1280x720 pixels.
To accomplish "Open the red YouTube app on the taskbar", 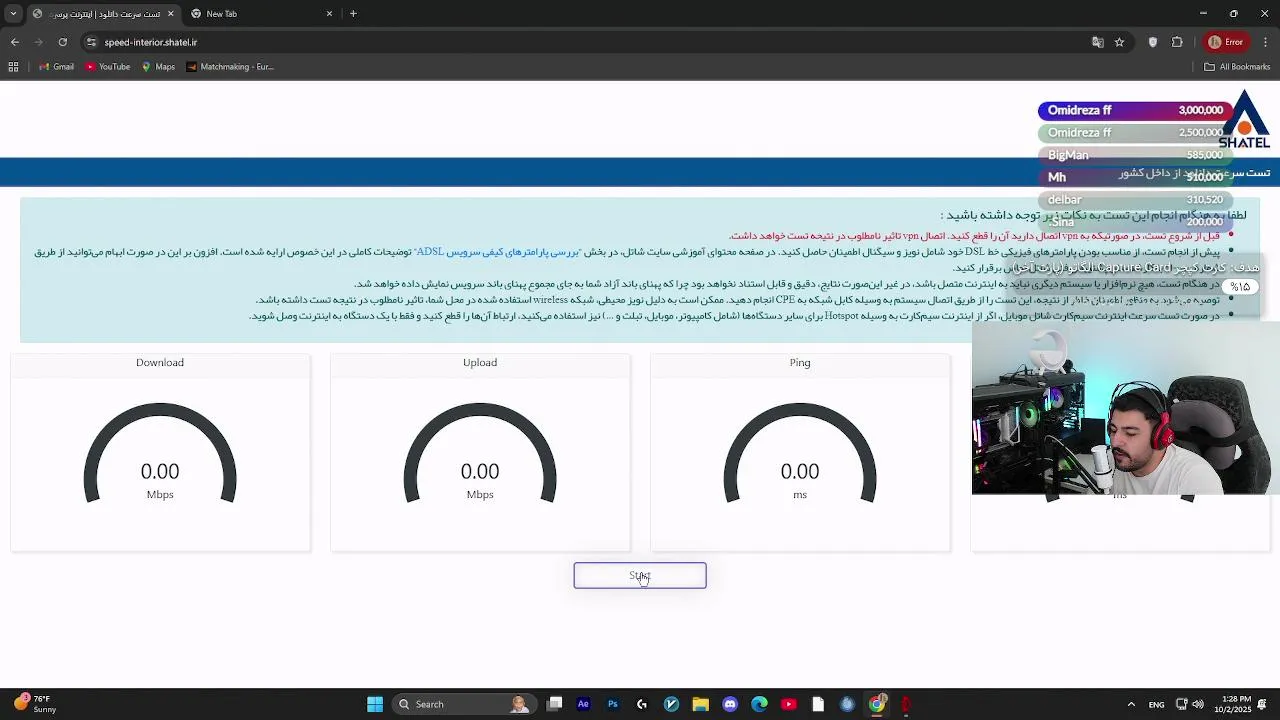I will click(x=788, y=704).
